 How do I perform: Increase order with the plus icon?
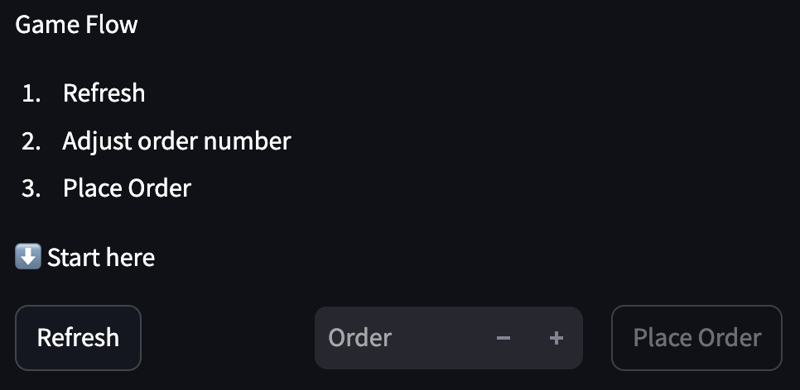click(556, 338)
